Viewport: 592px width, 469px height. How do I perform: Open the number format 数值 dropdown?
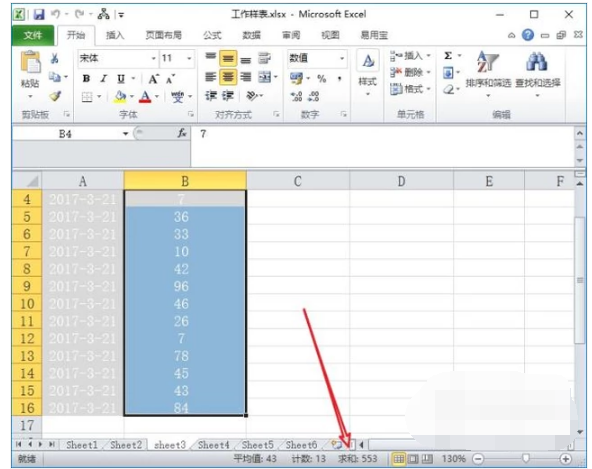[x=342, y=59]
